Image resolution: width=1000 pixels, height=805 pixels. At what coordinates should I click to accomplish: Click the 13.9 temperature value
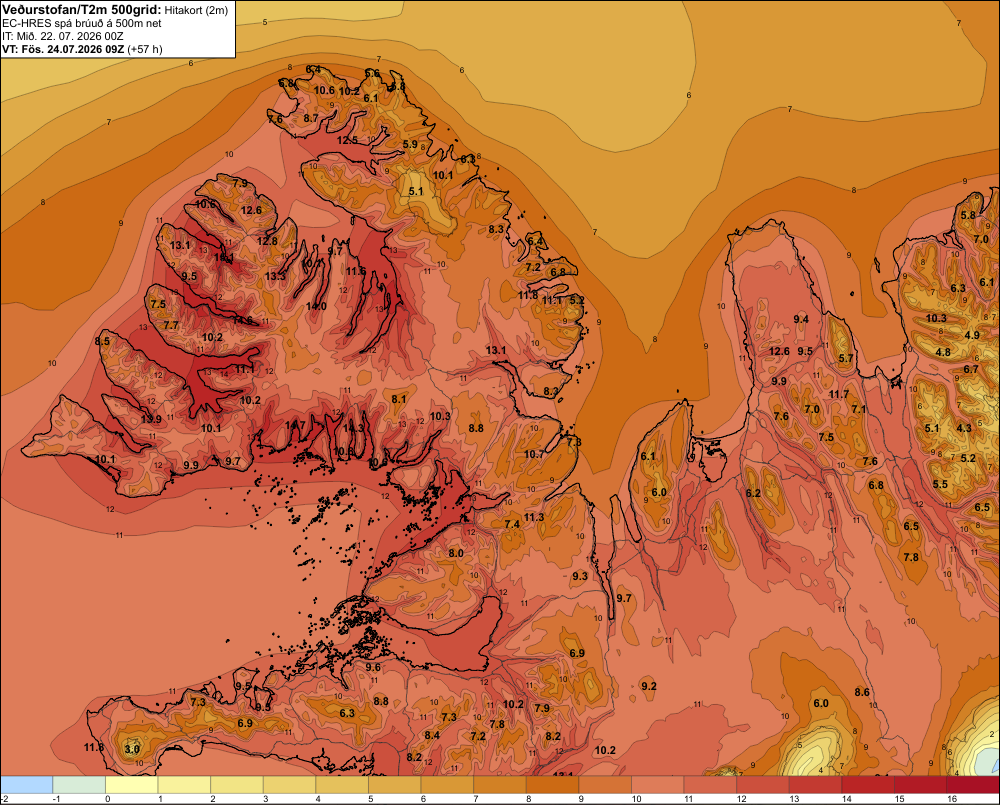(151, 419)
